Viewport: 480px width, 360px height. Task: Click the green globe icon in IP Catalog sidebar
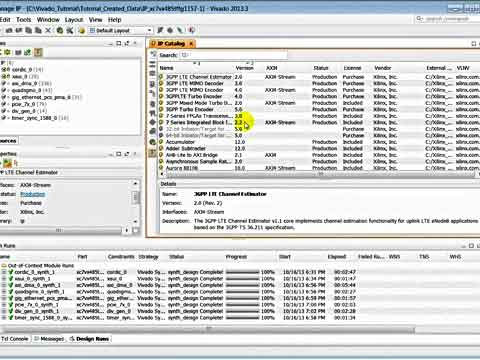point(153,142)
